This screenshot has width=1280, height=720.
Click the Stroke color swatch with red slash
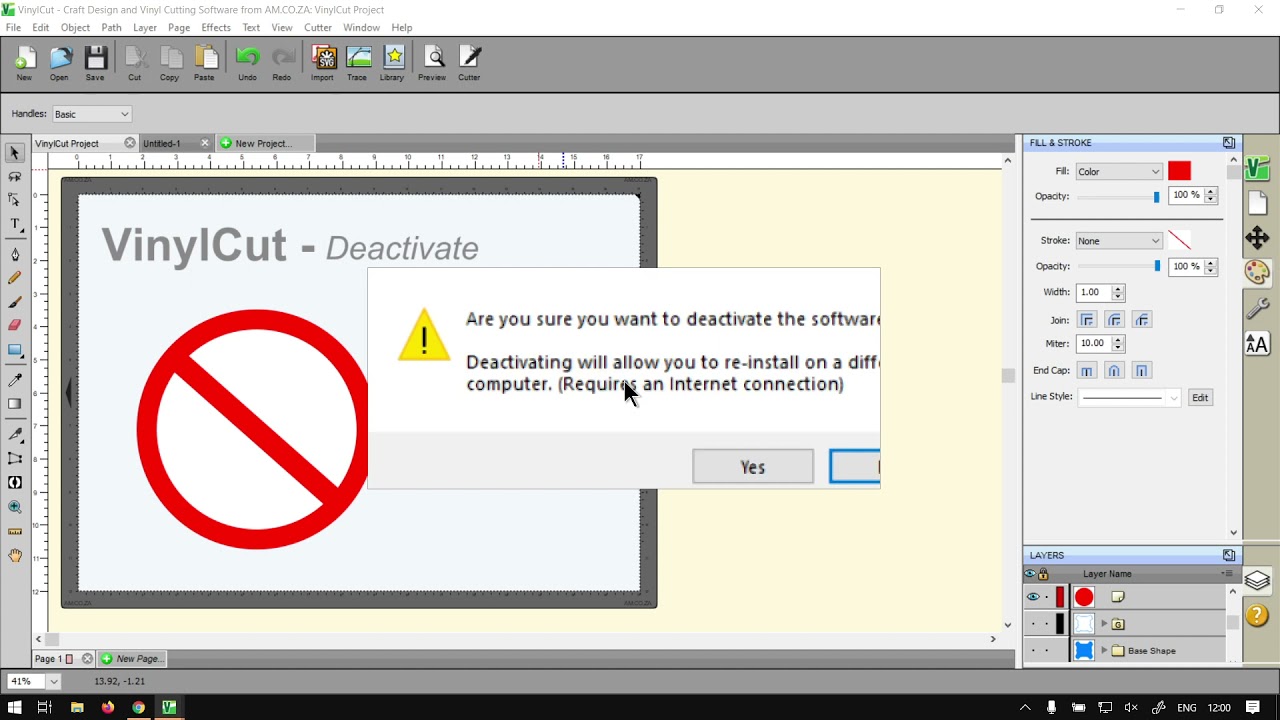[1180, 241]
